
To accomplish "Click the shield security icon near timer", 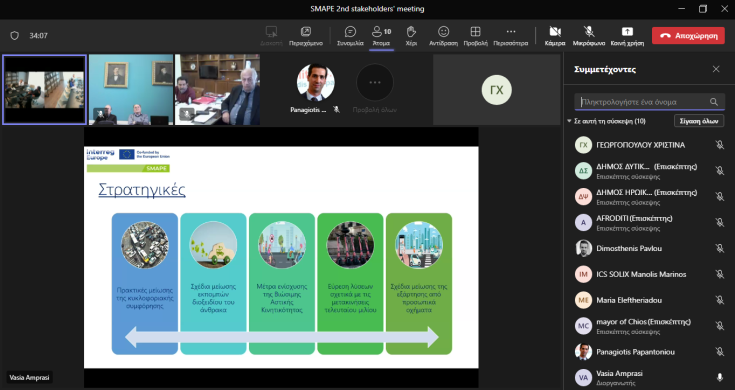I will point(15,36).
